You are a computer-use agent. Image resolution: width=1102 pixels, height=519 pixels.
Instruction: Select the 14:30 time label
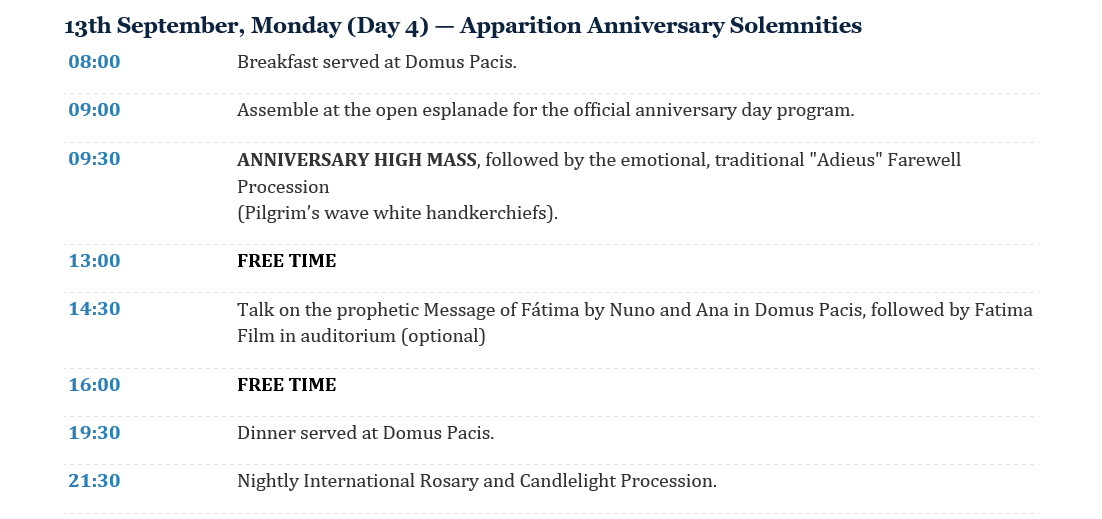coord(94,309)
